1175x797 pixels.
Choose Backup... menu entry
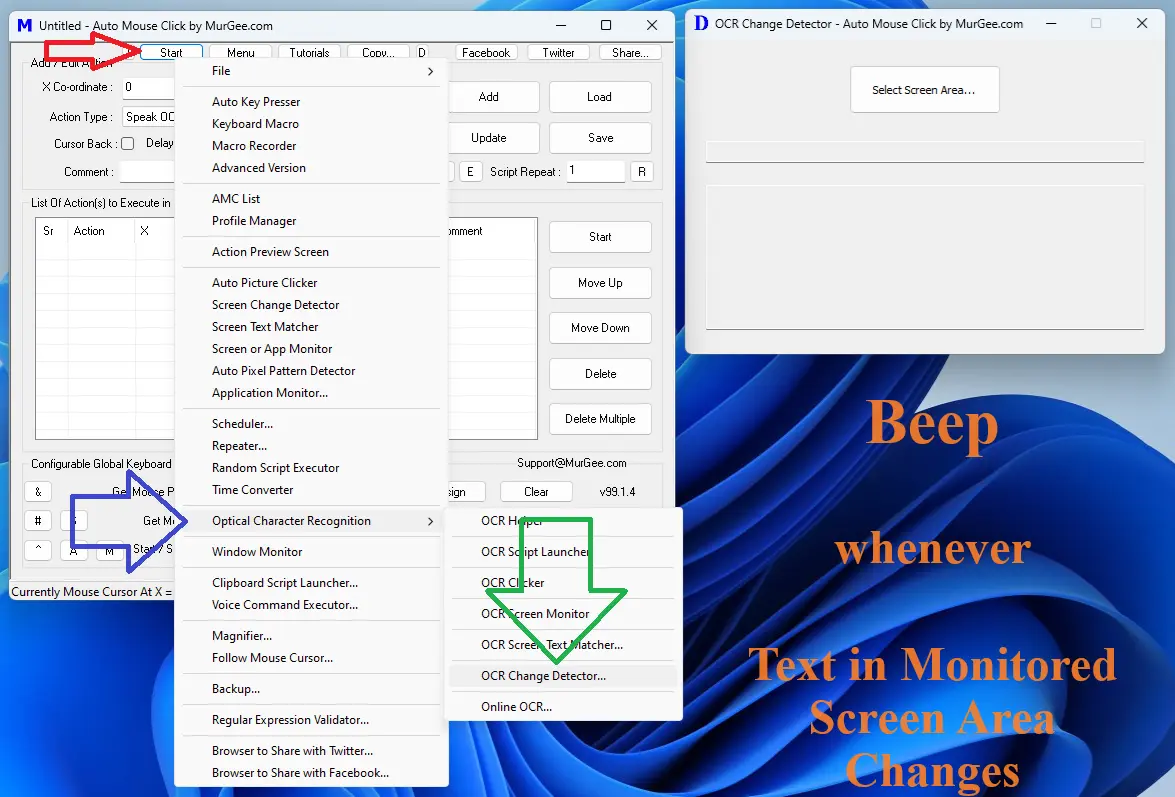pos(311,689)
